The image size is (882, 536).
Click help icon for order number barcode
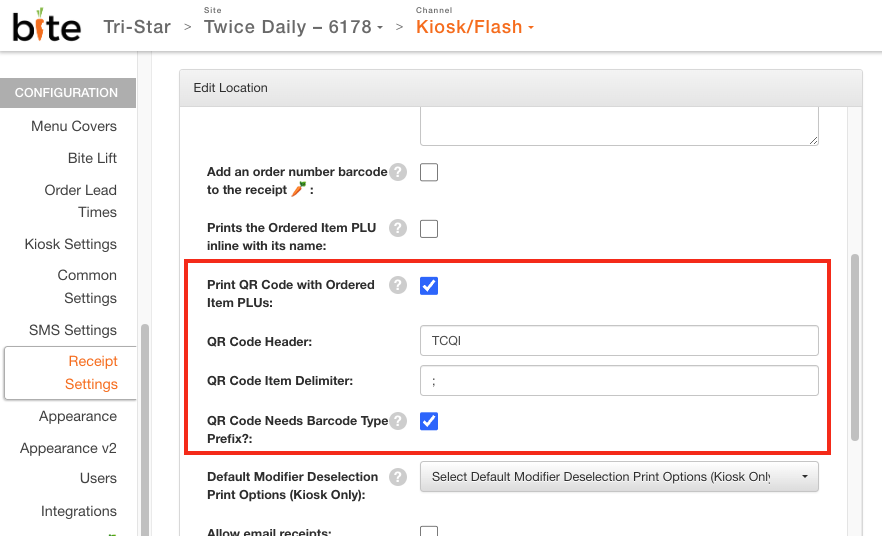(x=398, y=172)
